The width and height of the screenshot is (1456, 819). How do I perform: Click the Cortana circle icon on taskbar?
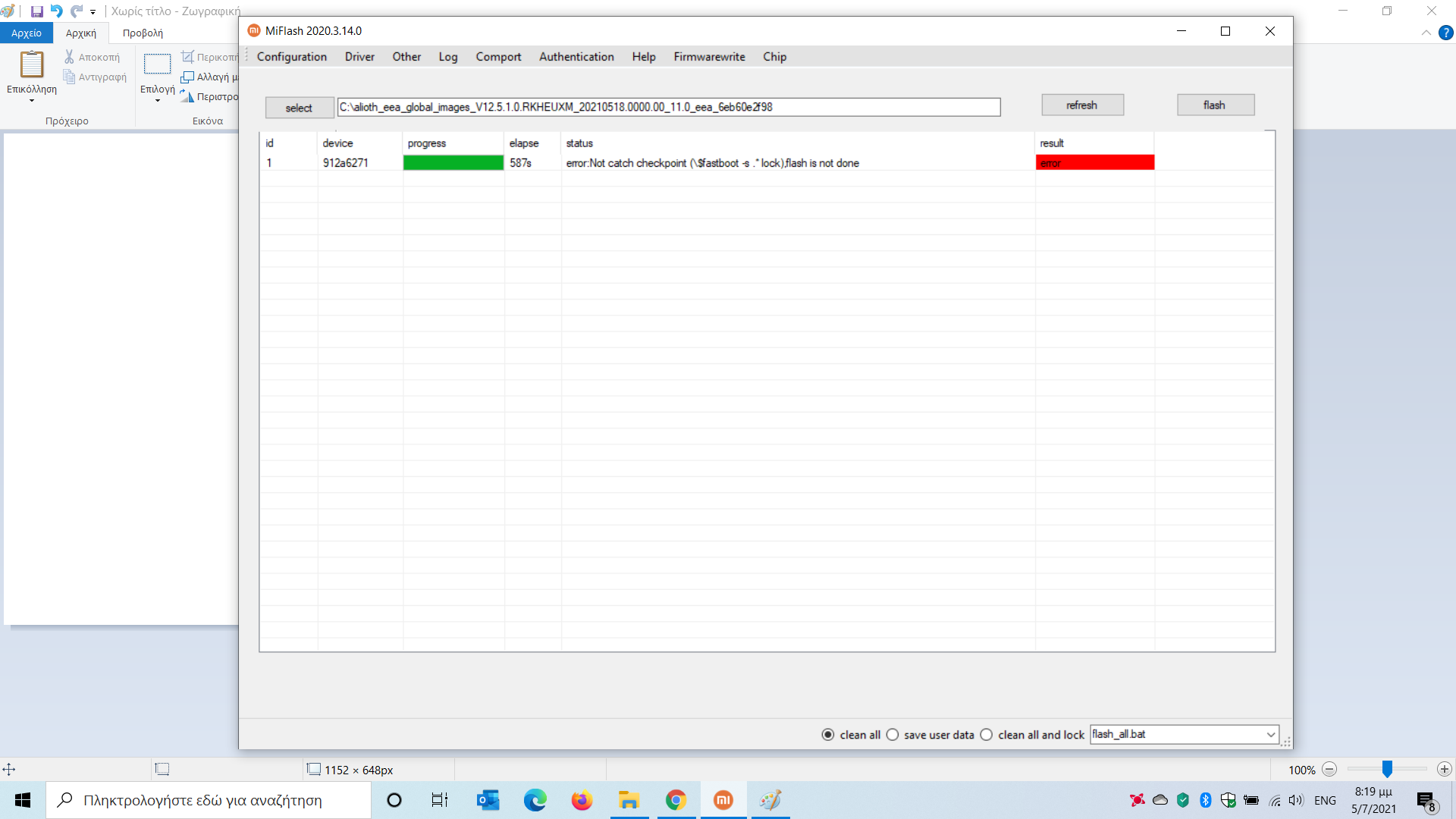coord(394,800)
